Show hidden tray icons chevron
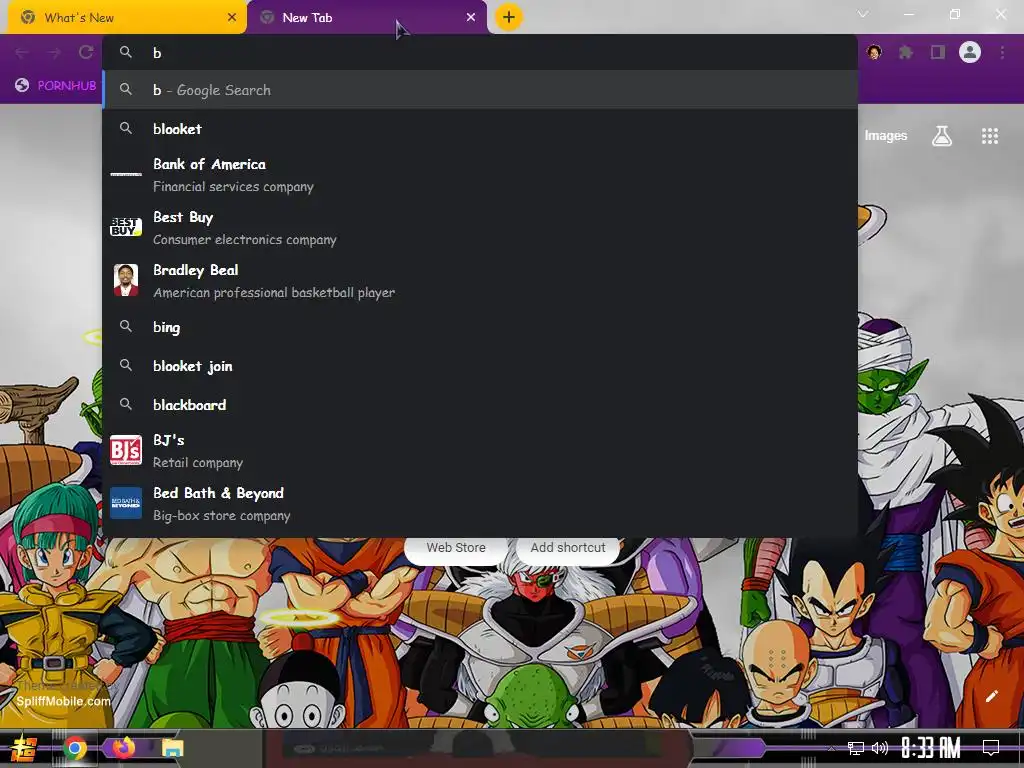Screen dimensions: 1024x768 click(831, 748)
